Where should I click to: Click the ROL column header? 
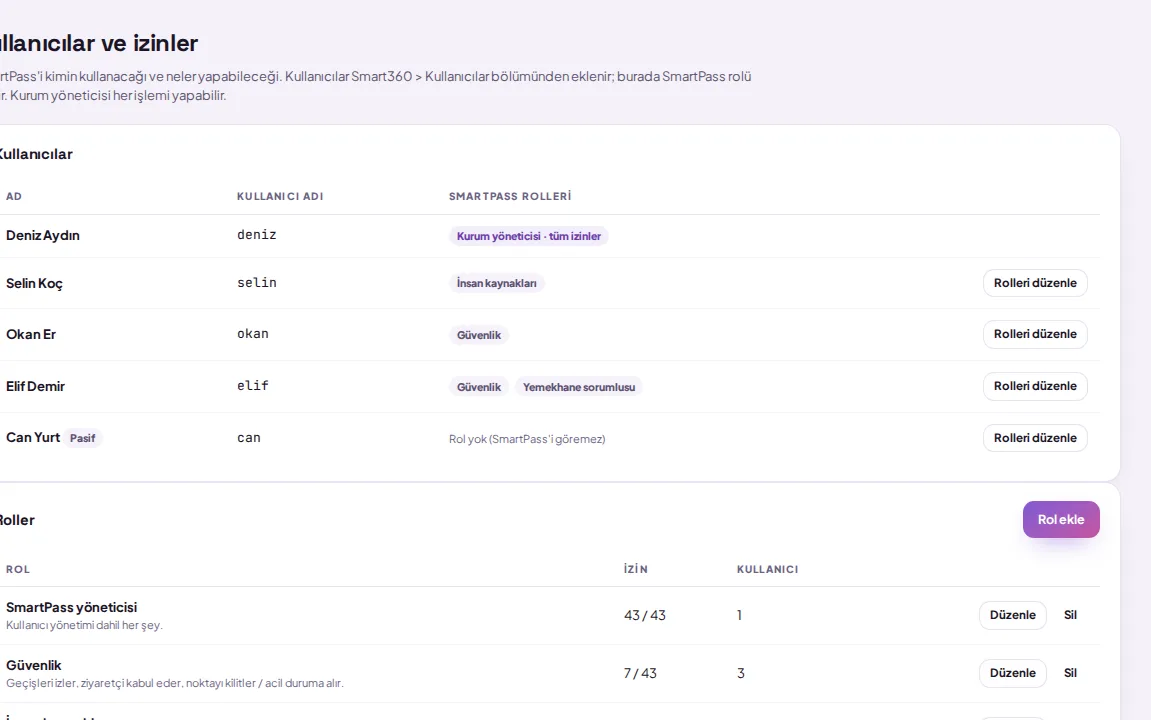(x=18, y=569)
